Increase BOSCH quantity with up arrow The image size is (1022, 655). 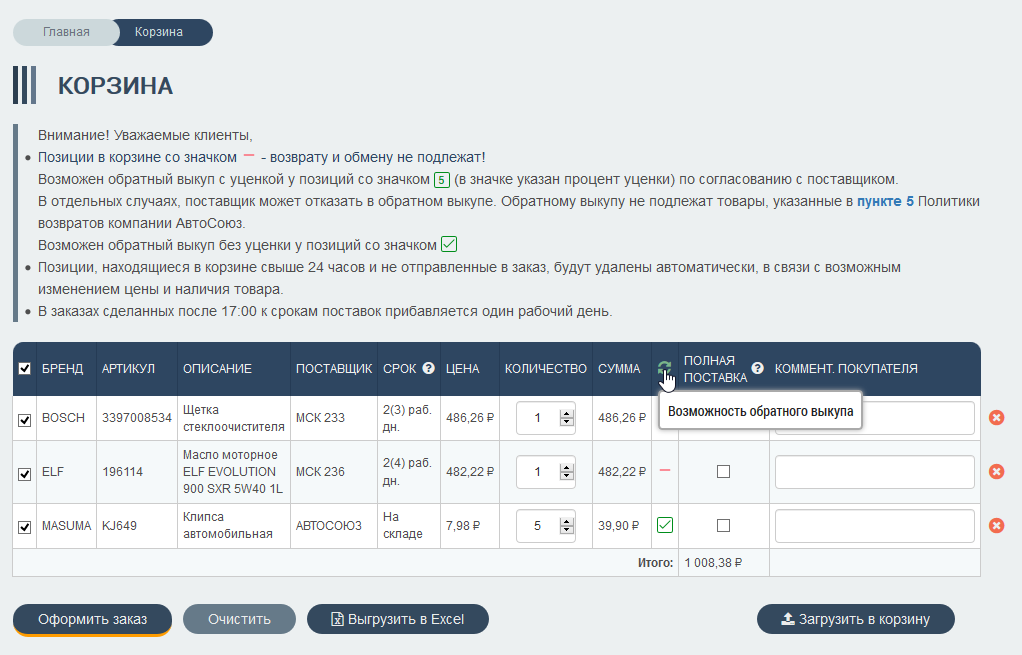[x=566, y=412]
